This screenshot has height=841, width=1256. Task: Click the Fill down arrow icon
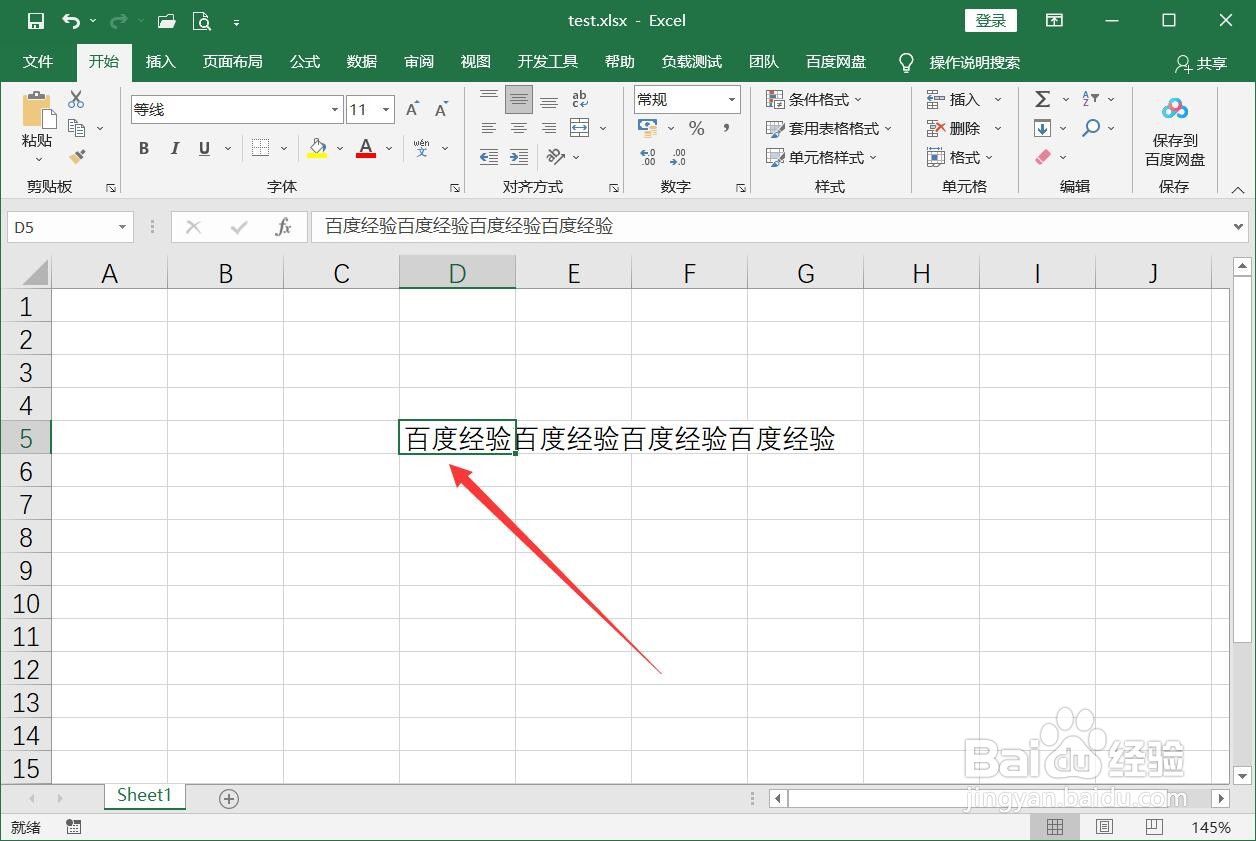(x=1042, y=128)
